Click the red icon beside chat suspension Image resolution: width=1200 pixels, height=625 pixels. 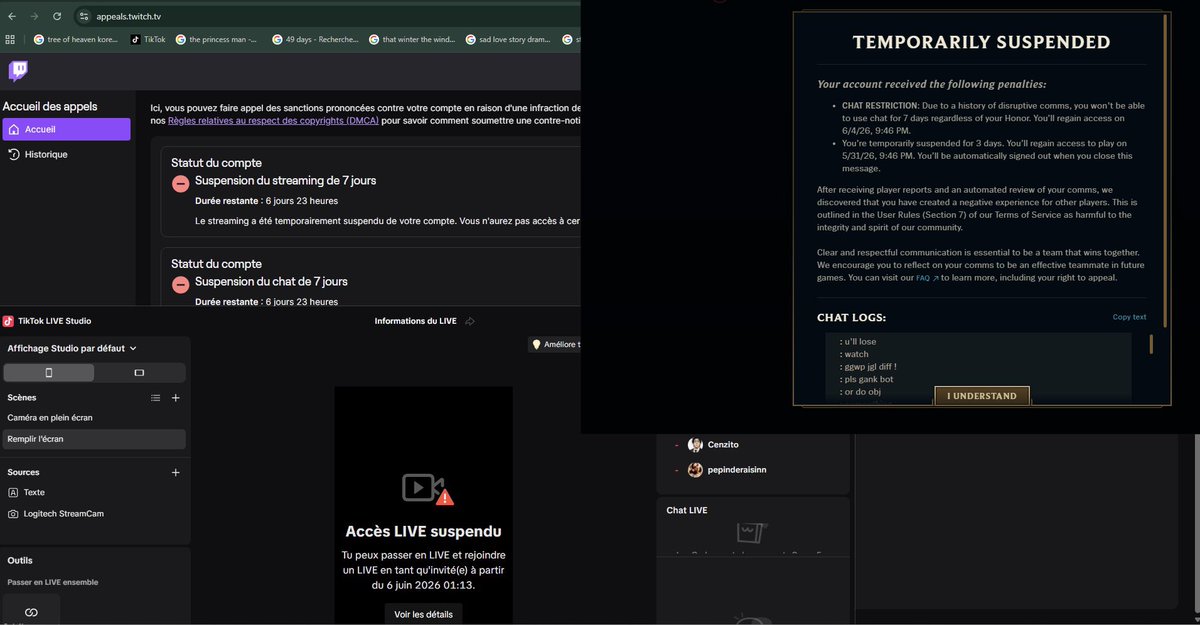pos(180,284)
